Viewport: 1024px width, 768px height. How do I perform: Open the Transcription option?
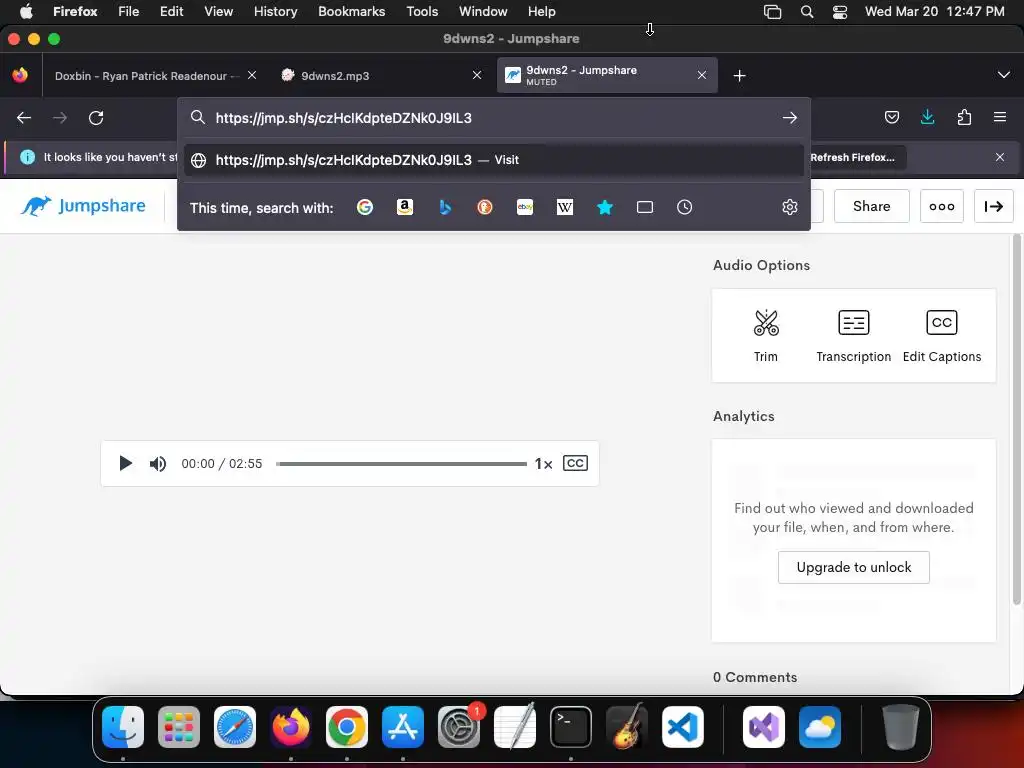pos(854,336)
